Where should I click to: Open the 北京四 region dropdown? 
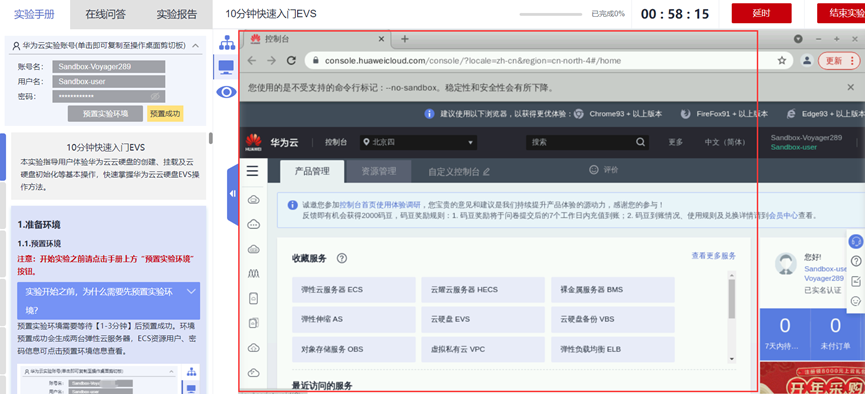pyautogui.click(x=418, y=142)
